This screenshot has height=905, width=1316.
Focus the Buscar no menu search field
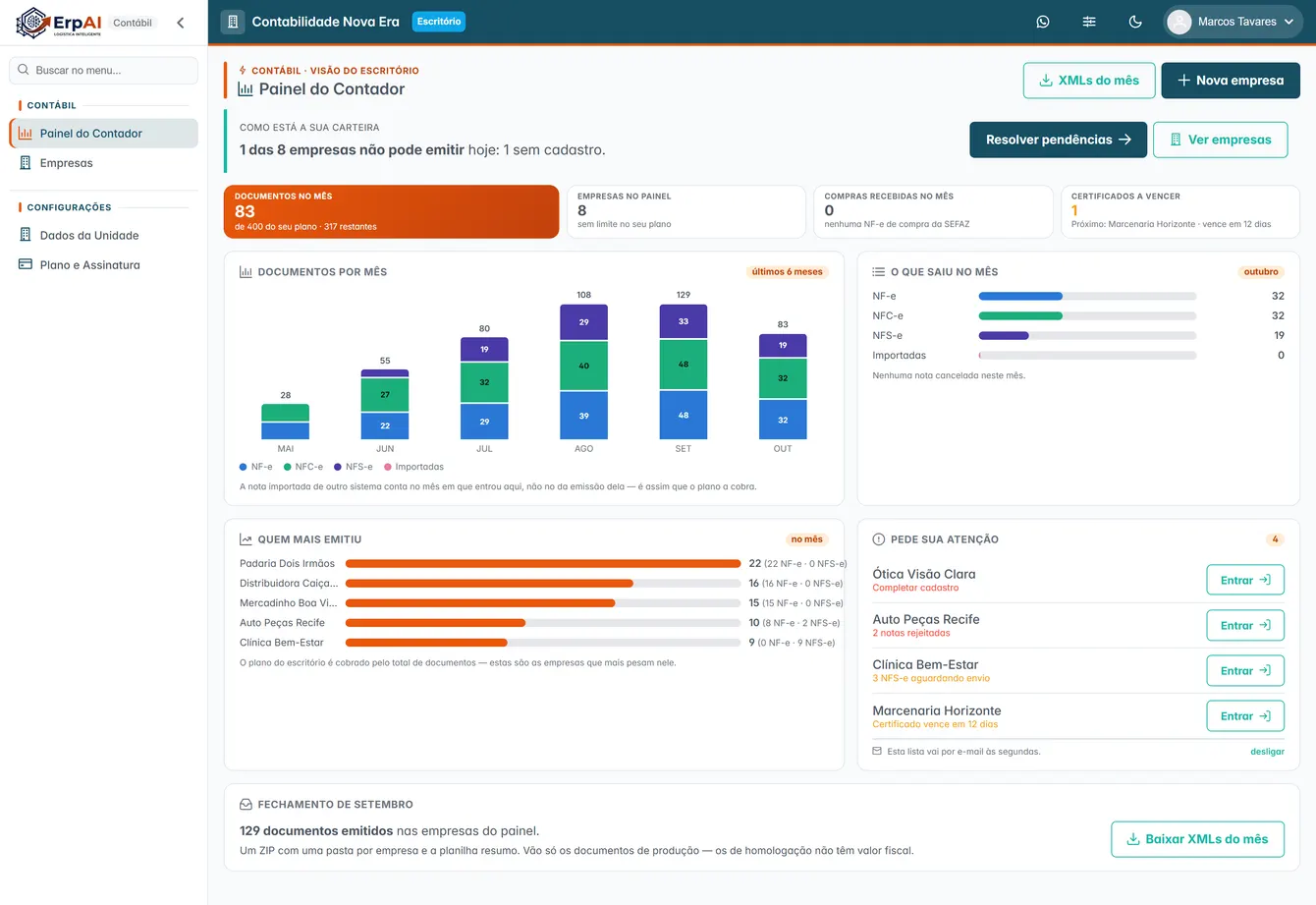[x=104, y=70]
